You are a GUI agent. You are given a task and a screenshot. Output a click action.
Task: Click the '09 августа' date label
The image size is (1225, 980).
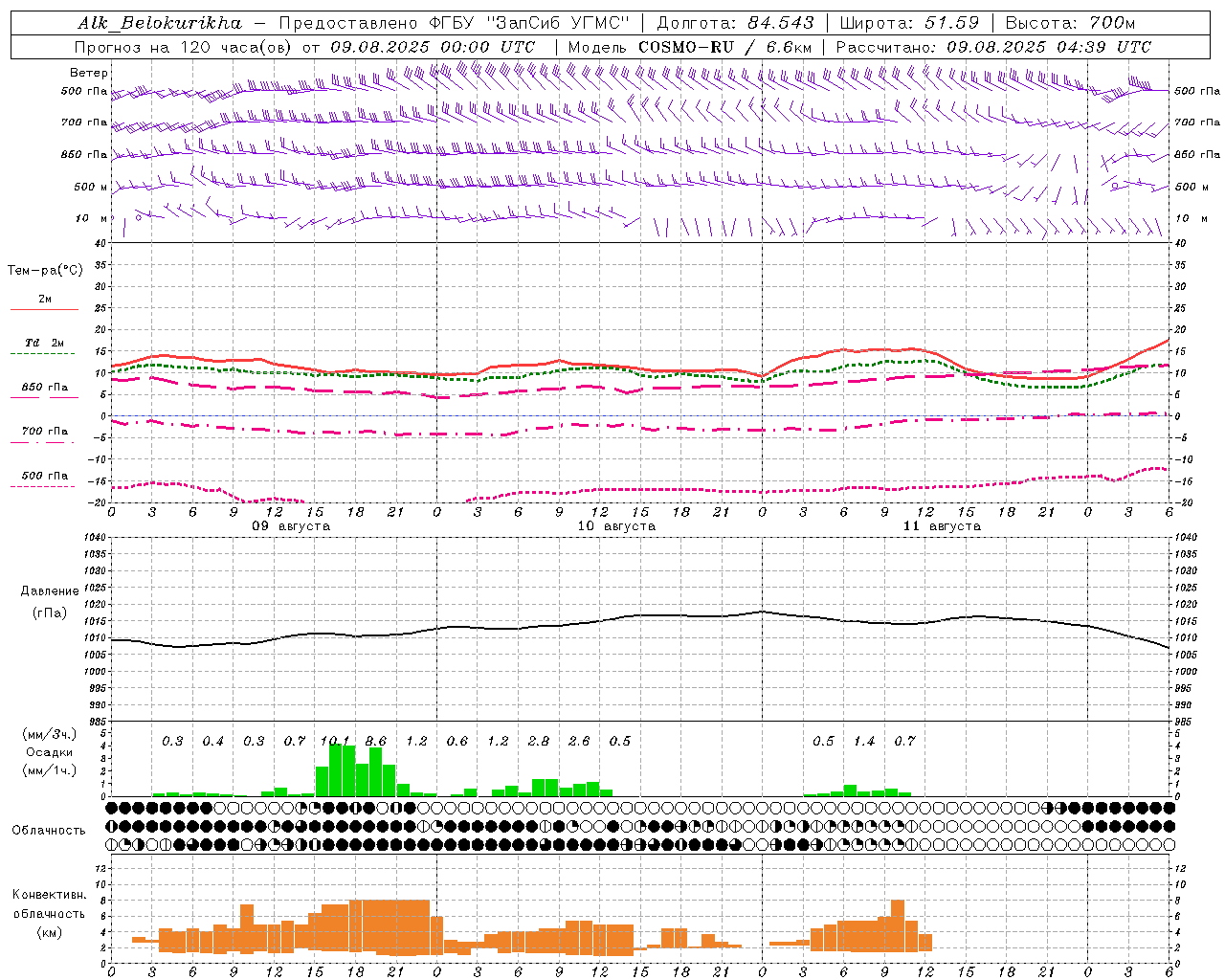point(291,526)
